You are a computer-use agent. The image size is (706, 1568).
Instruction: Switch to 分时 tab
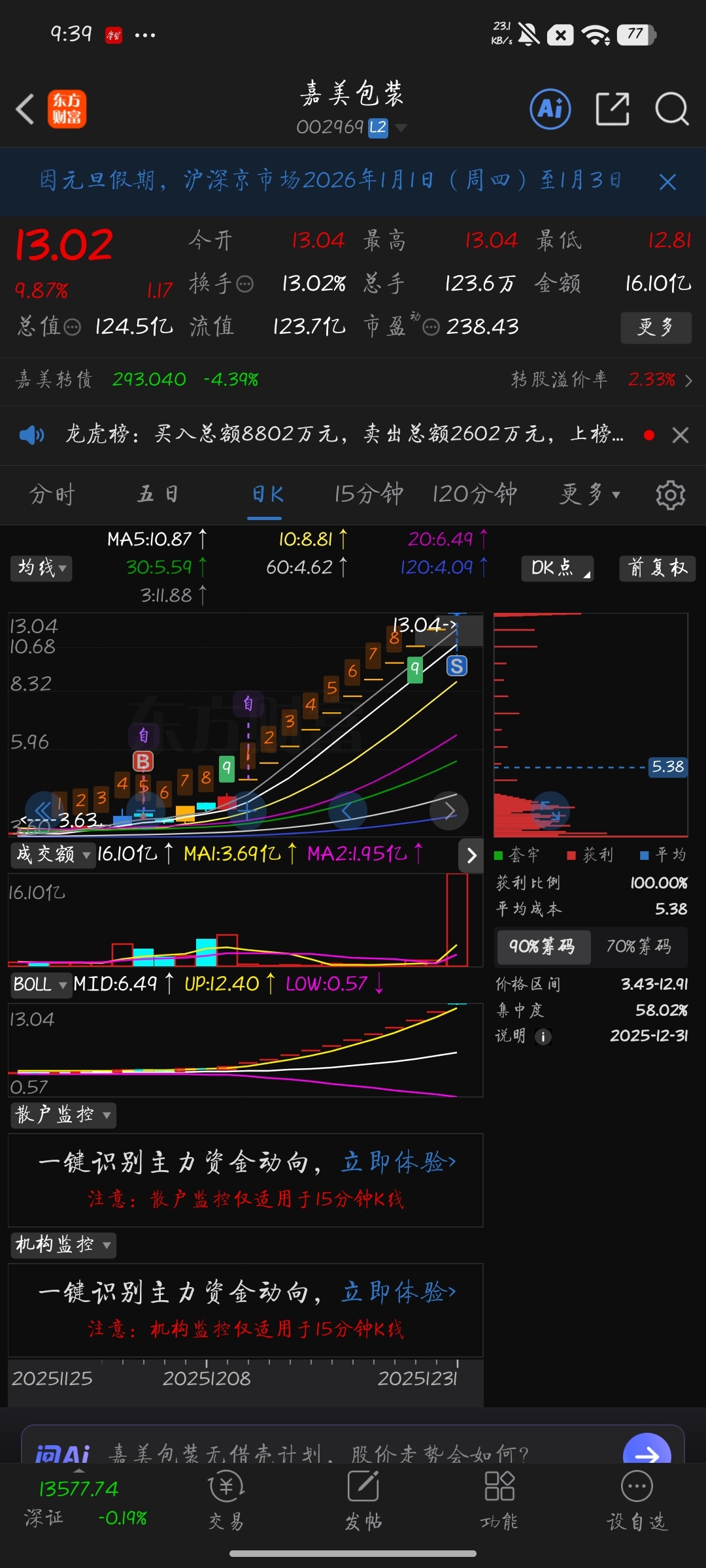pyautogui.click(x=52, y=495)
